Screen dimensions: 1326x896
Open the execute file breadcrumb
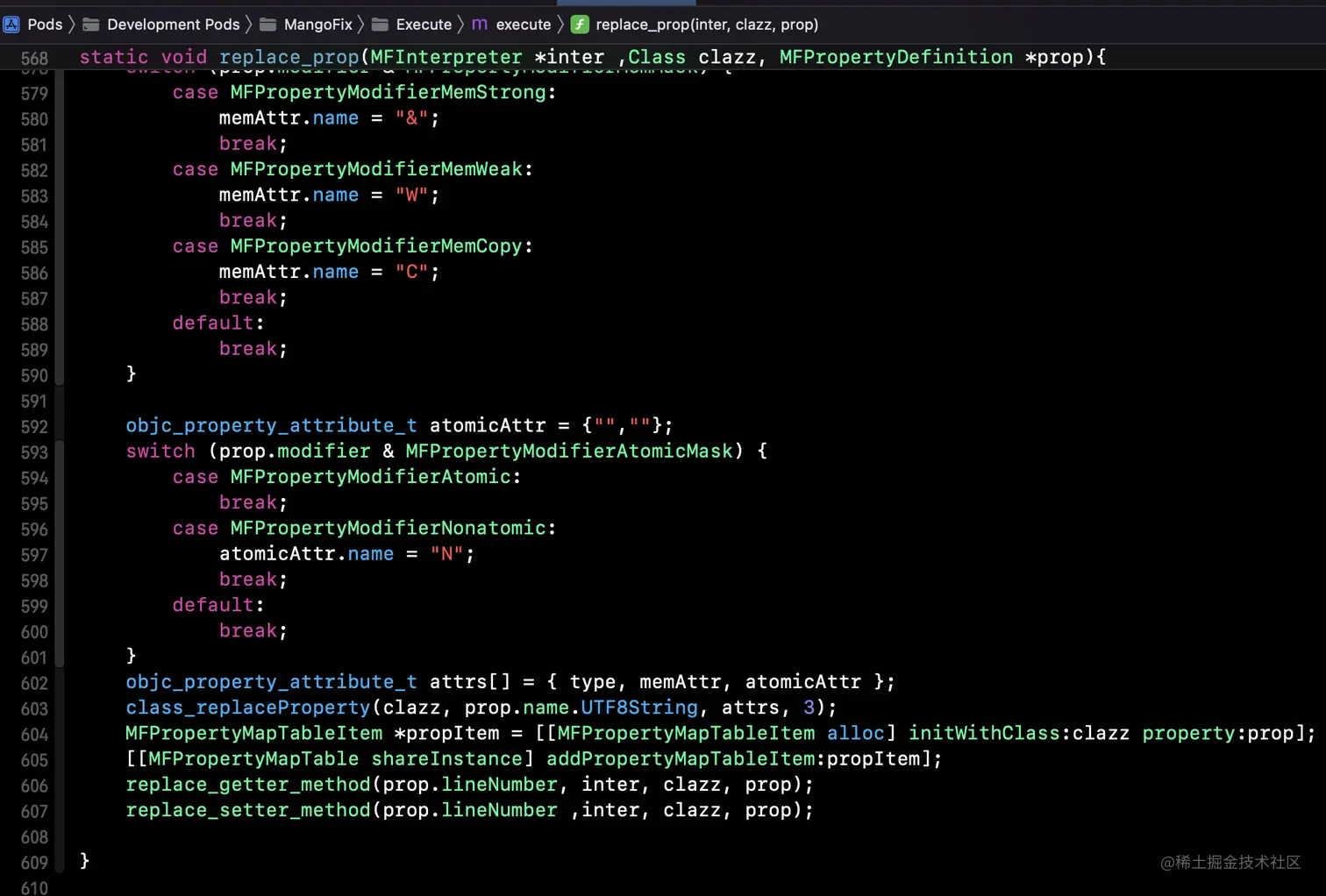tap(524, 25)
